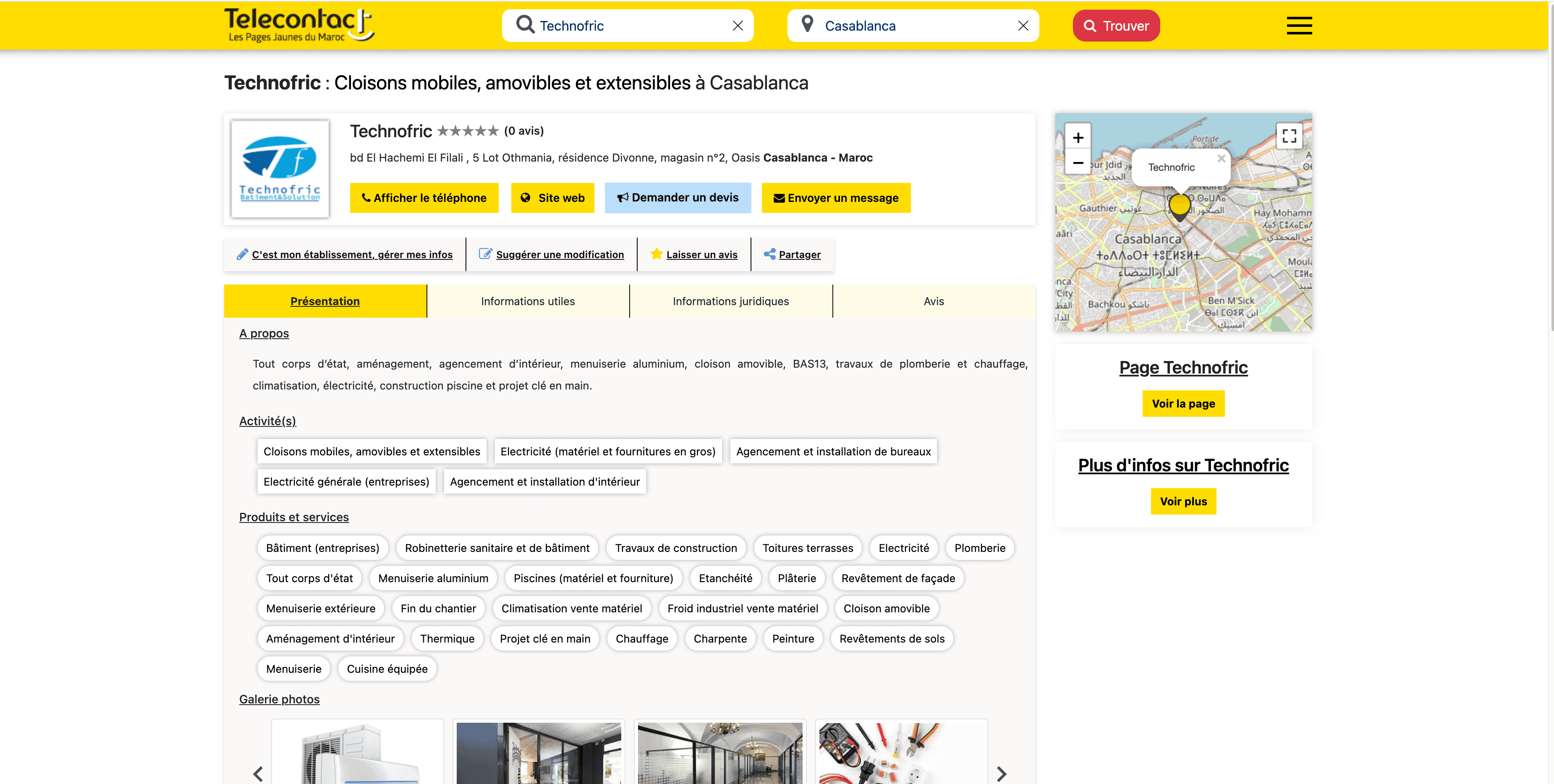Screen dimensions: 1554x784
Task: Show previous gallery photos arrow
Action: (x=258, y=773)
